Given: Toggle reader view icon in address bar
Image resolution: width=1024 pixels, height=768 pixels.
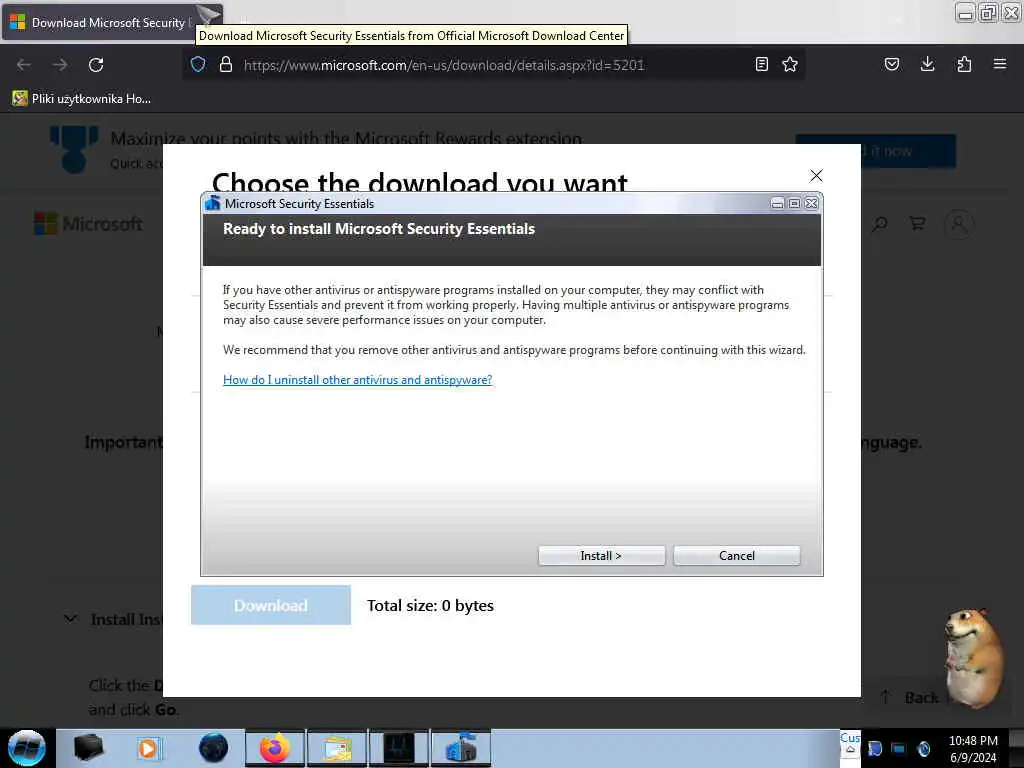Looking at the screenshot, I should 761,64.
